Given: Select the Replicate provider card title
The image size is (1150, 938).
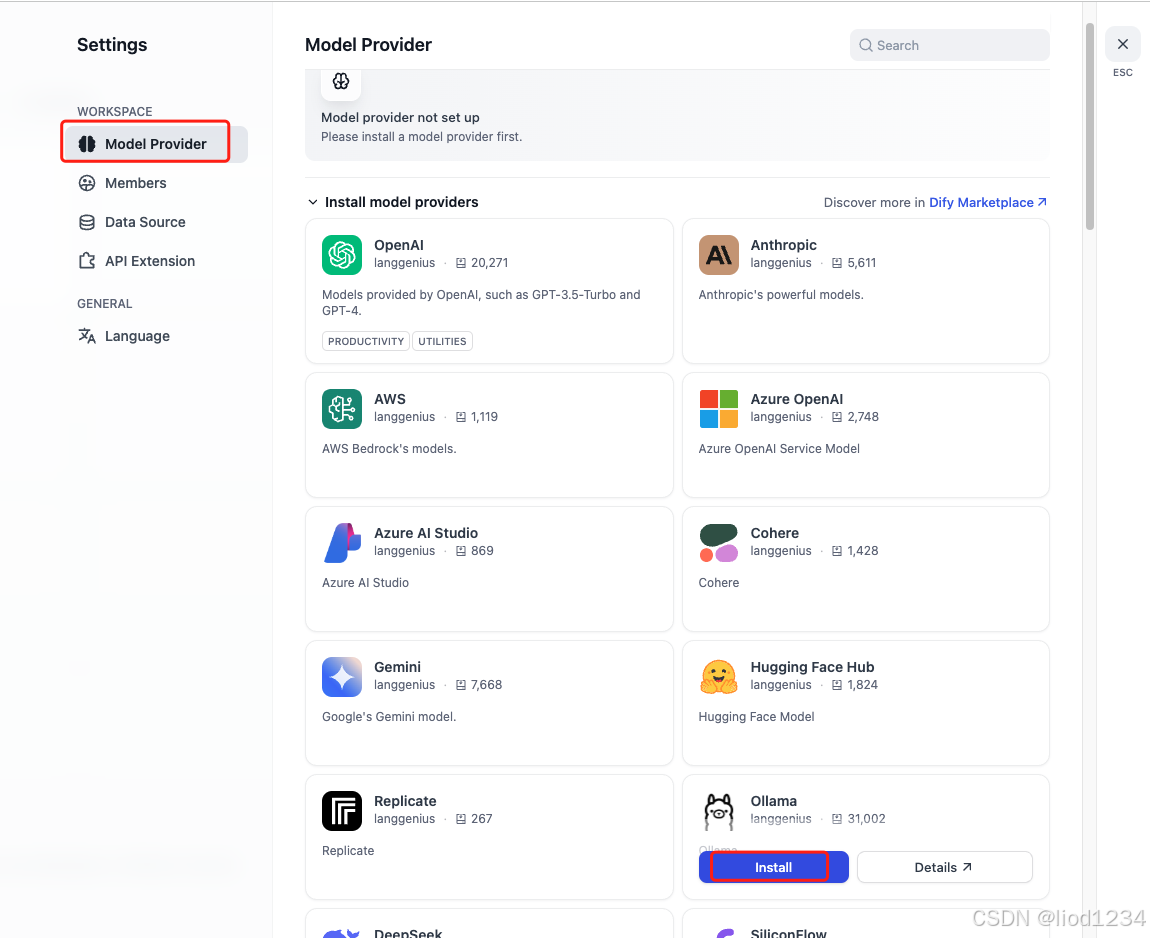Looking at the screenshot, I should [406, 802].
